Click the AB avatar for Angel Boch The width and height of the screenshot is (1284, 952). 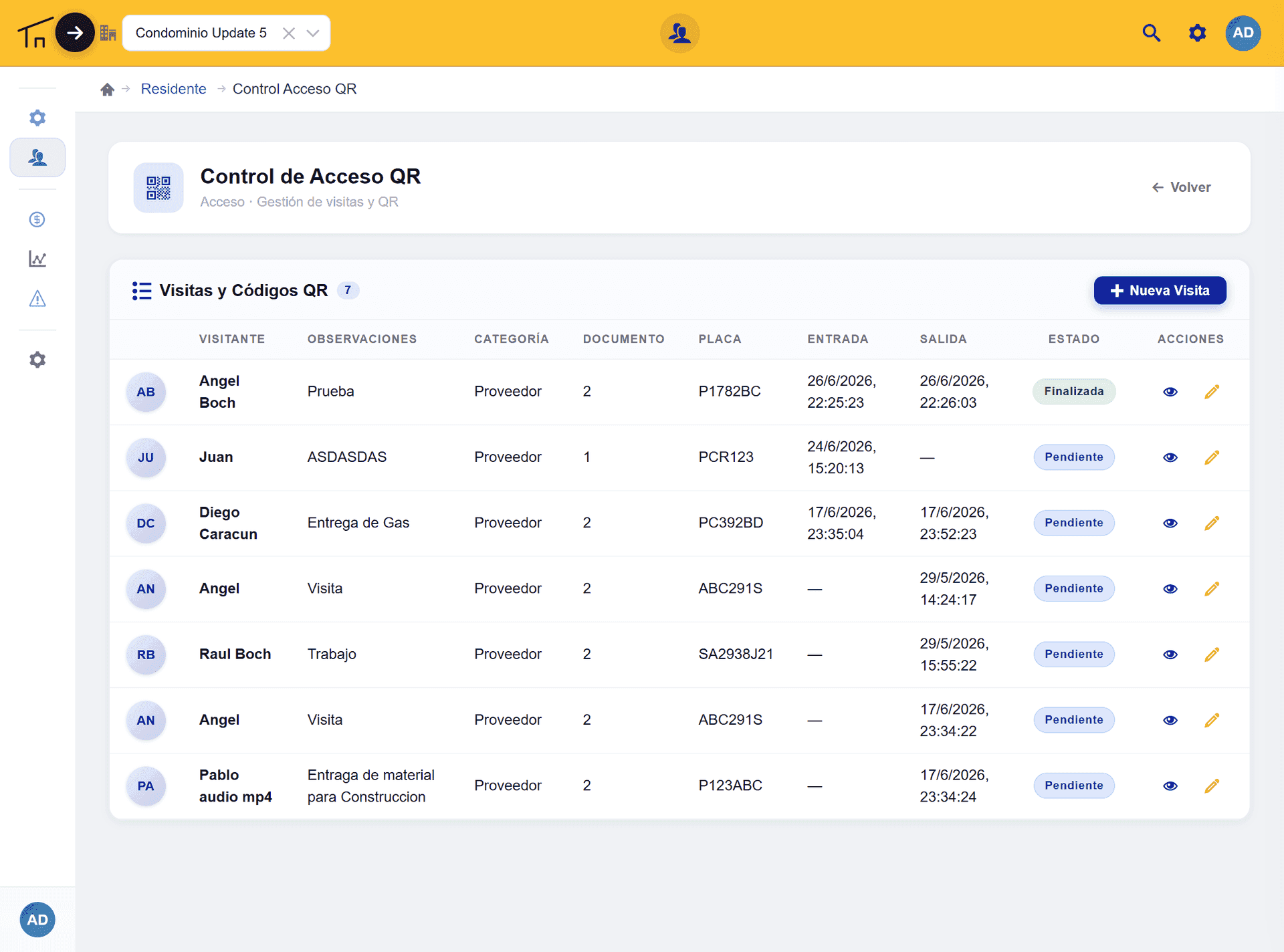coord(146,392)
